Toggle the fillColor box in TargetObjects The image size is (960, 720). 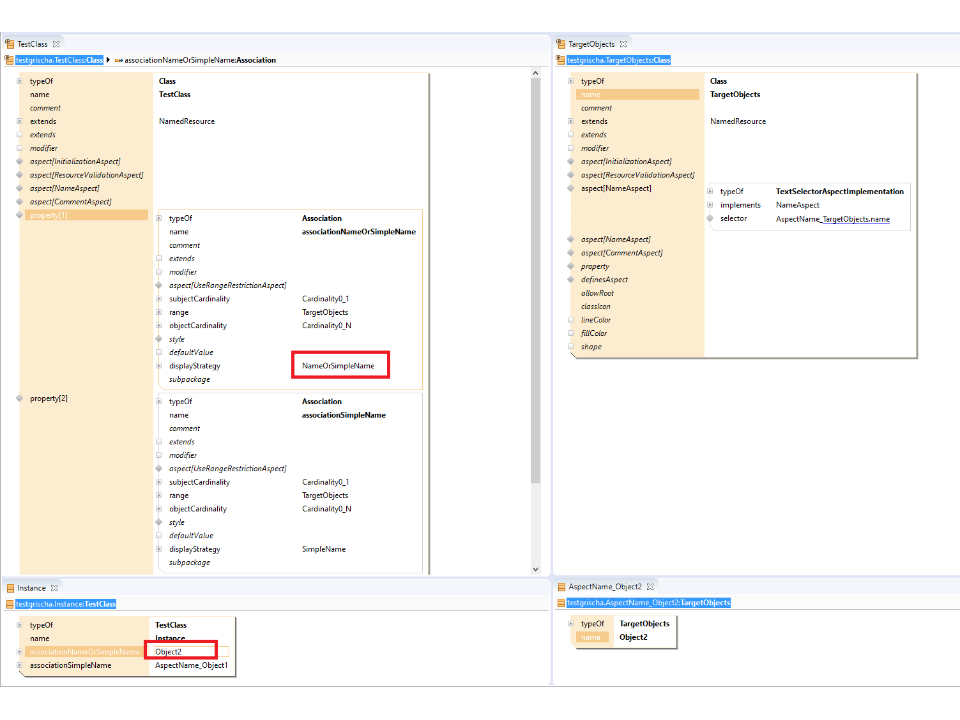click(571, 333)
